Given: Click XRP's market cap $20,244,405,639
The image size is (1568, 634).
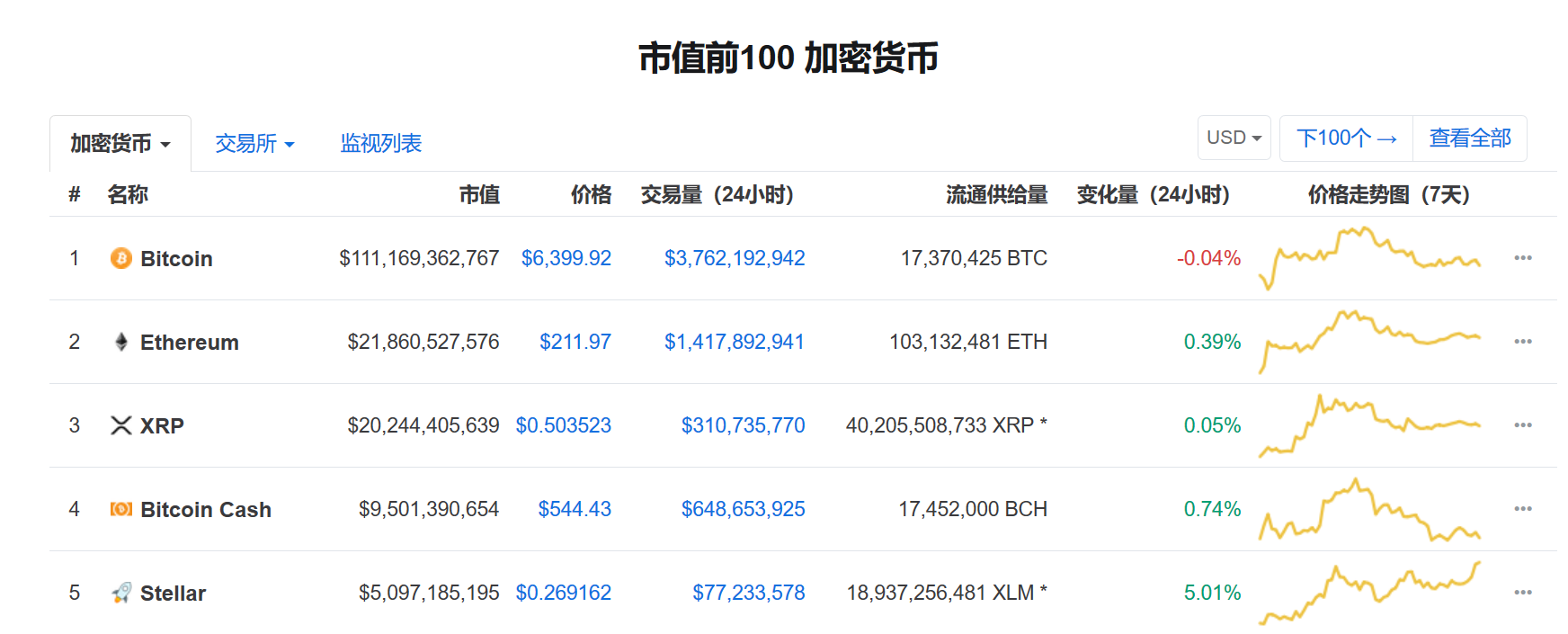Looking at the screenshot, I should coord(423,425).
